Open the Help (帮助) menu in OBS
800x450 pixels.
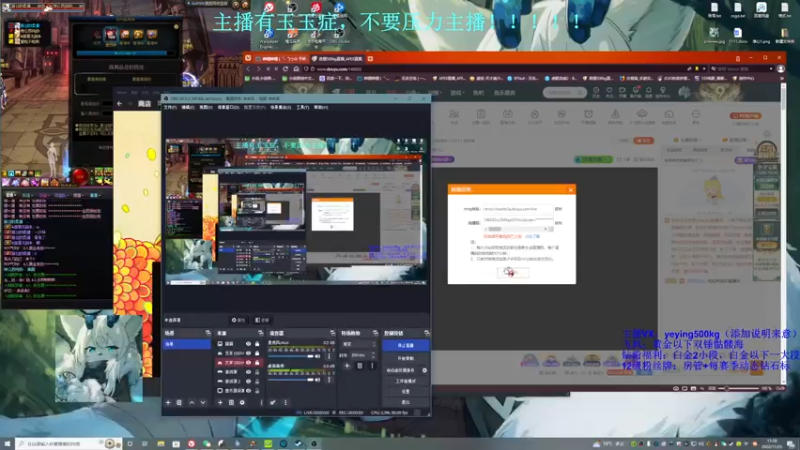pos(320,108)
